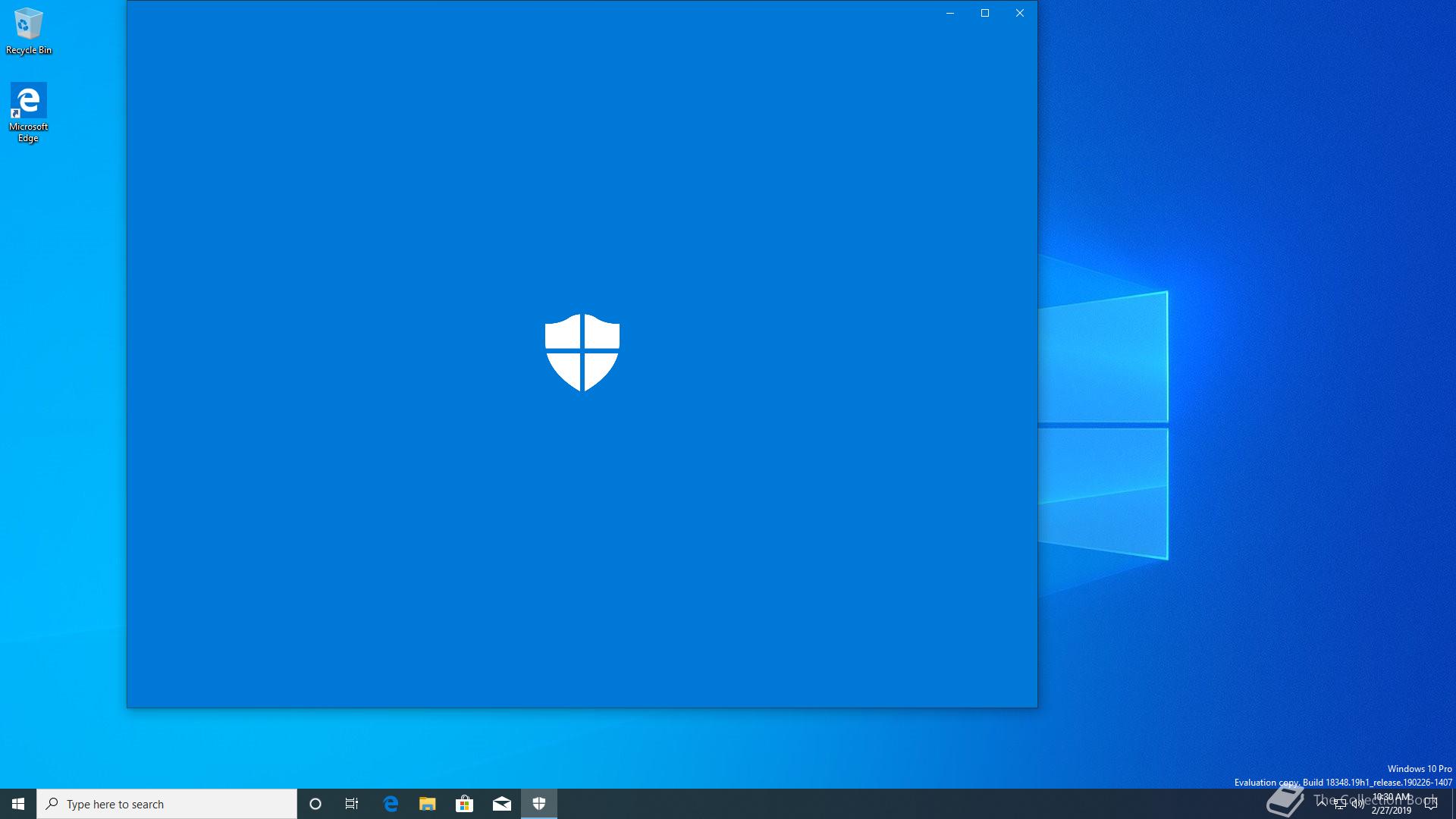Maximize the Windows Security window
The image size is (1456, 819).
985,13
